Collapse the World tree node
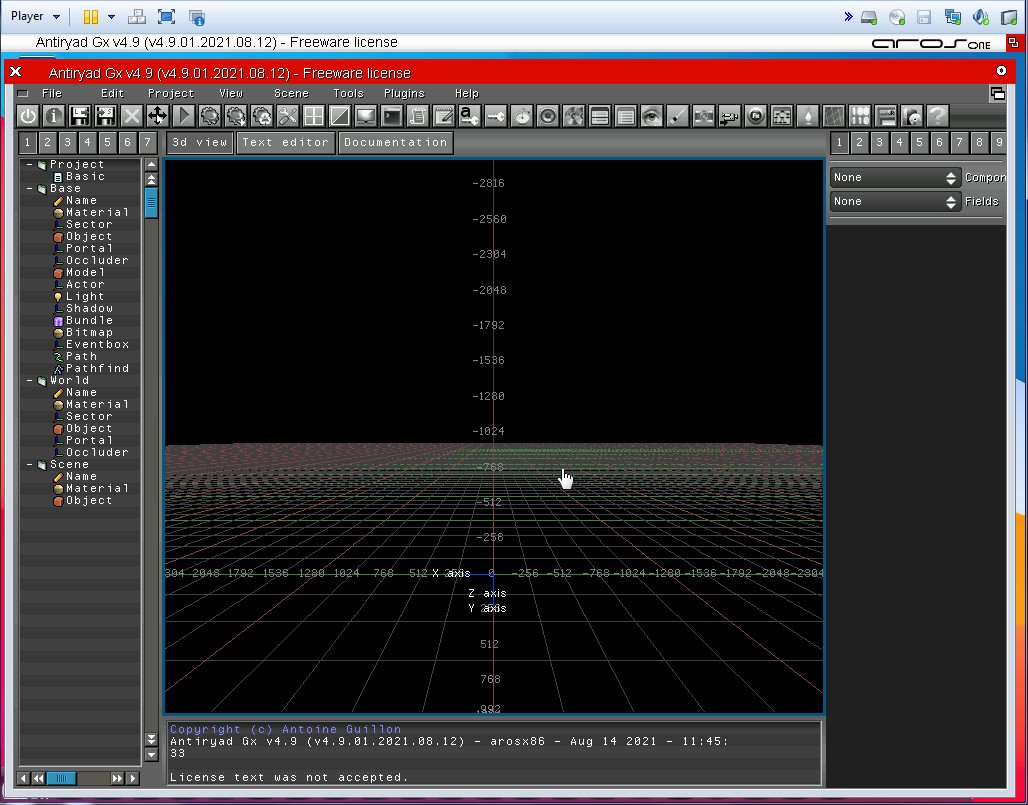Screen dimensions: 1028x805 point(28,381)
